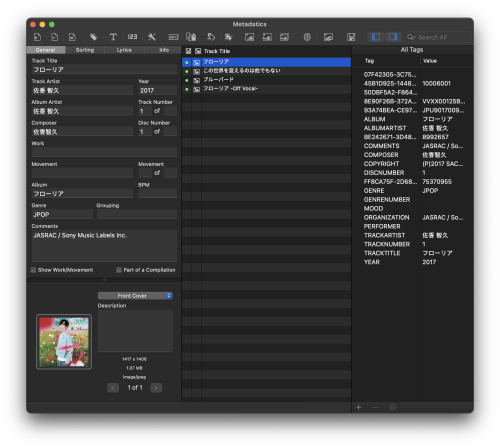Click the artwork Description text box
Image resolution: width=500 pixels, height=448 pixels.
[x=135, y=331]
